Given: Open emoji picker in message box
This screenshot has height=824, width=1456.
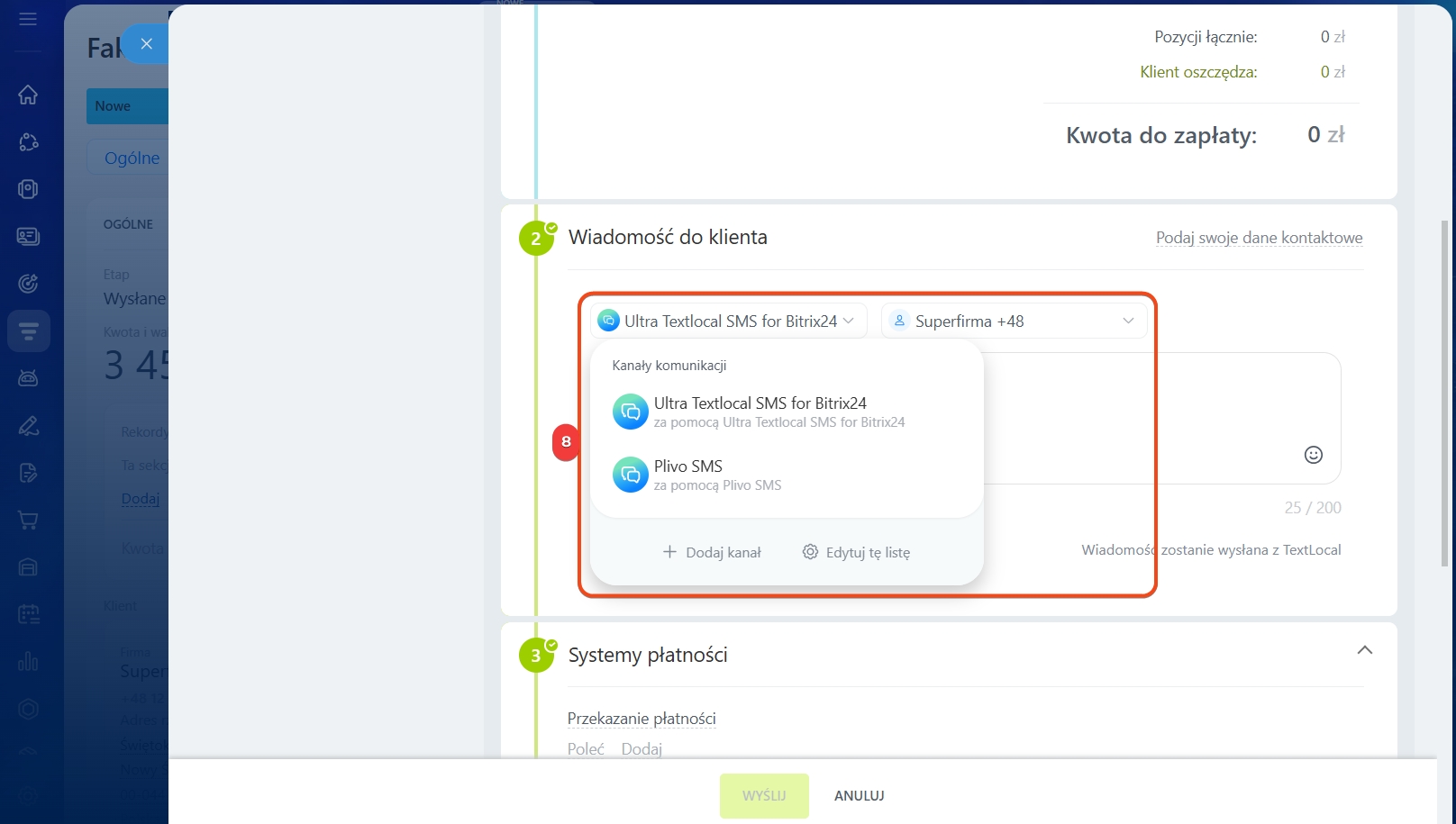Looking at the screenshot, I should point(1314,455).
